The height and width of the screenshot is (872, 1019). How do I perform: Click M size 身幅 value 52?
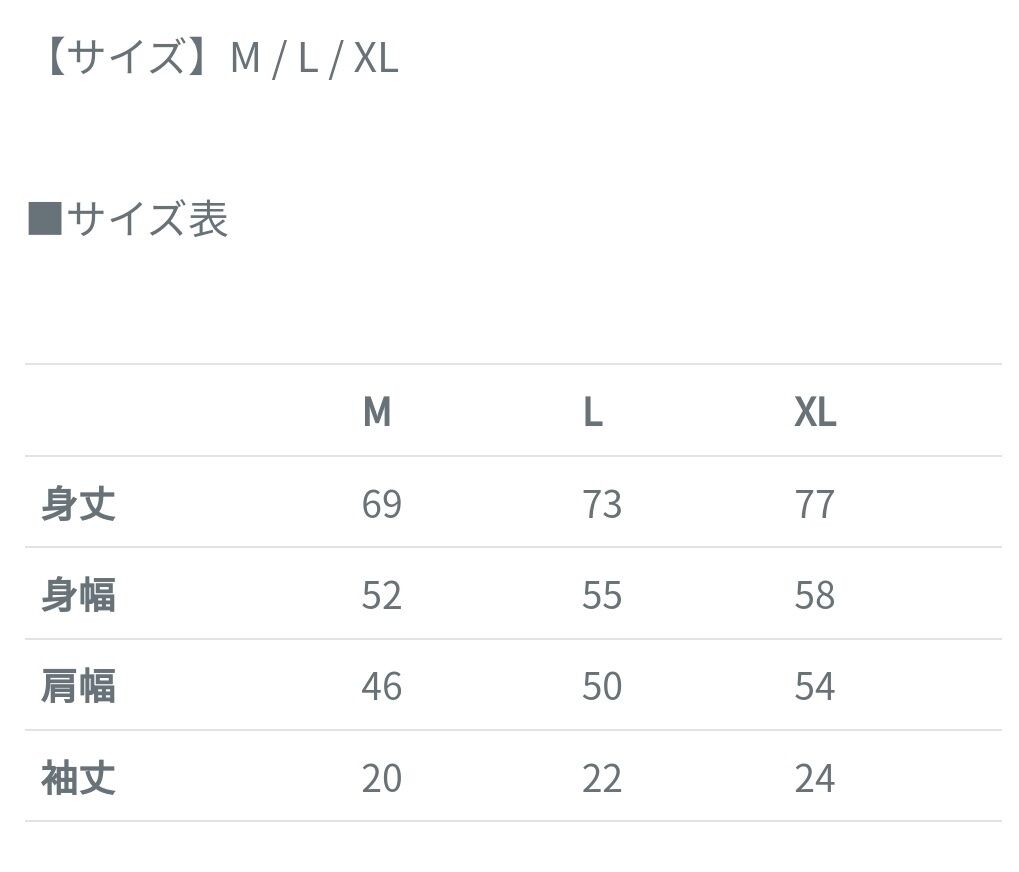381,595
